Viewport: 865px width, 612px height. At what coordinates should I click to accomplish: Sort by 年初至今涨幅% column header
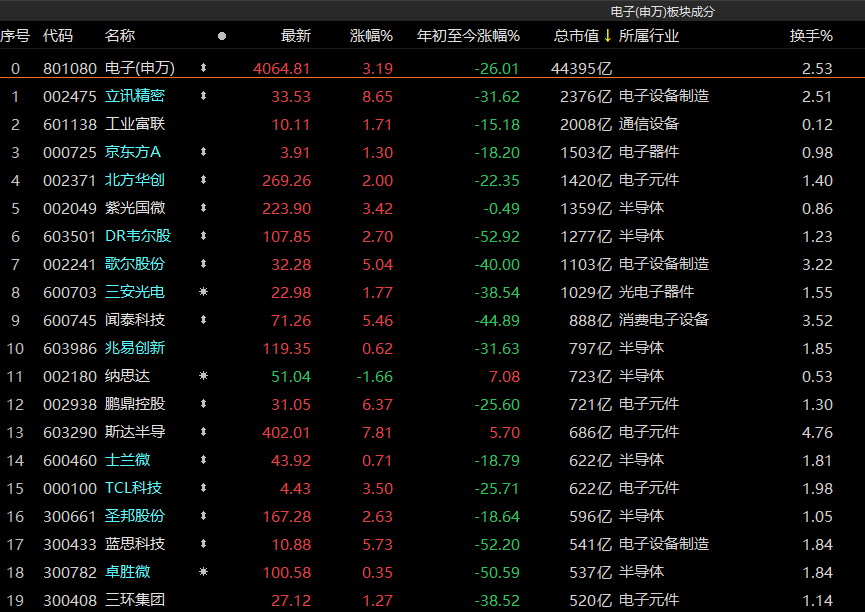pyautogui.click(x=468, y=36)
